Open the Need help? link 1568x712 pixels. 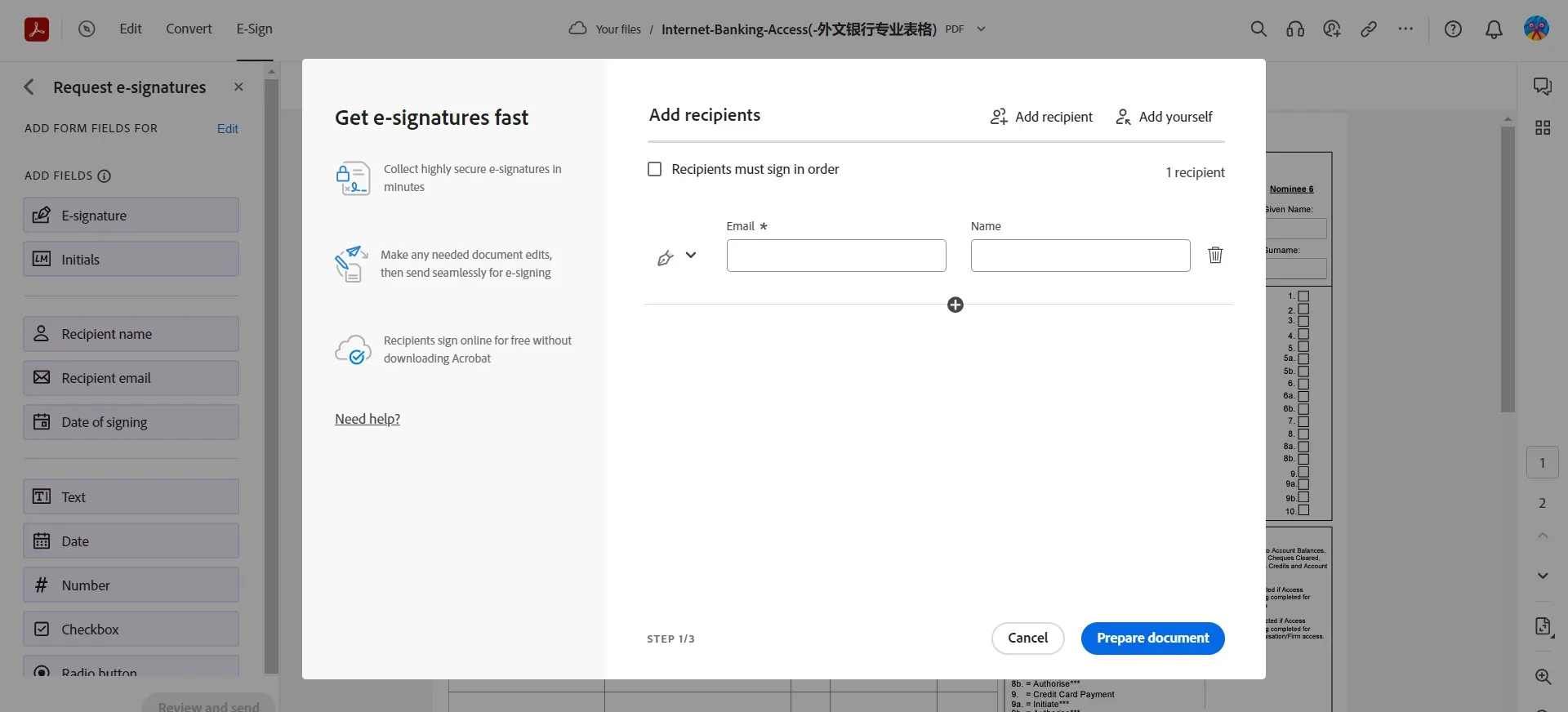click(x=367, y=419)
